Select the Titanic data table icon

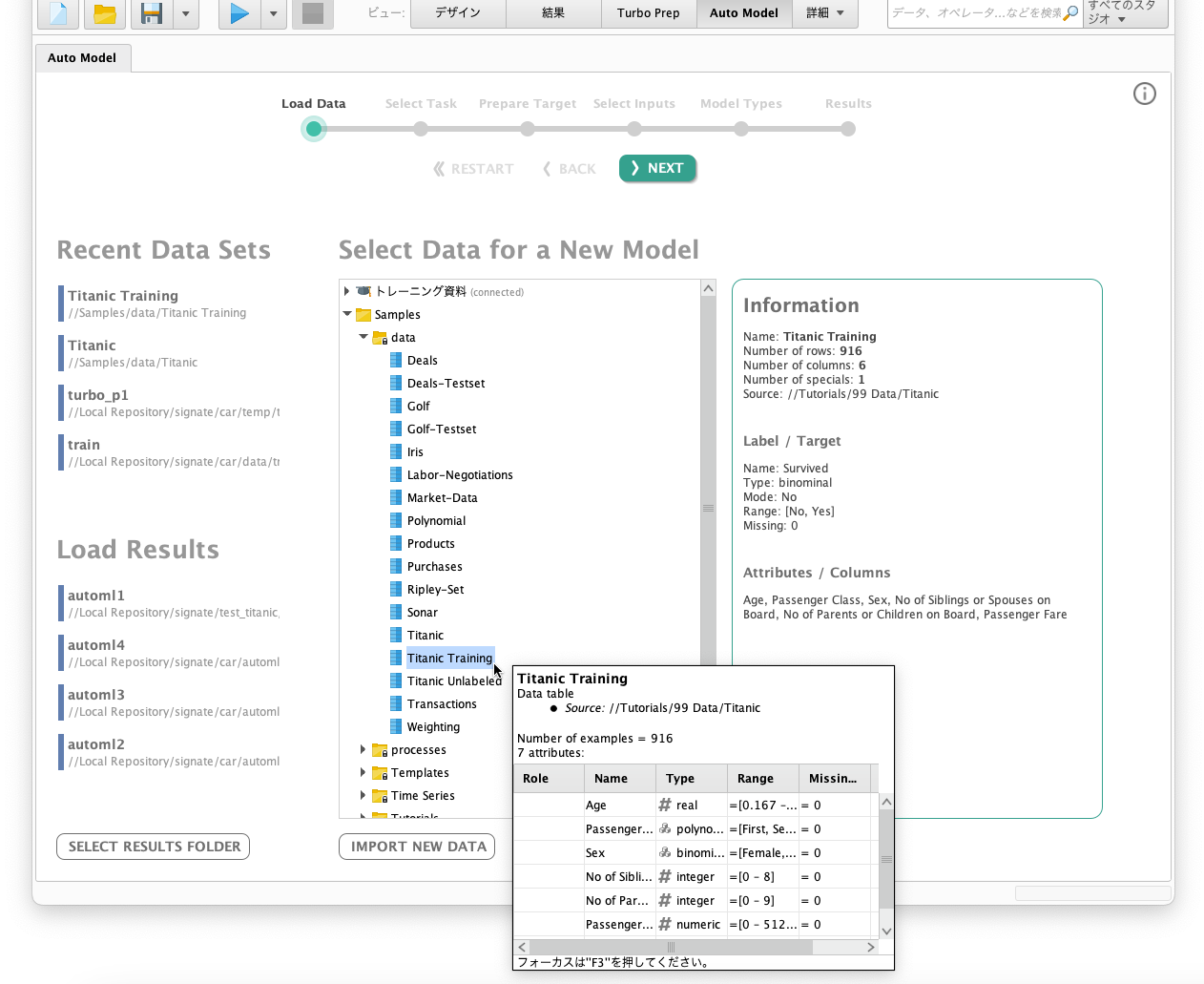[x=395, y=635]
